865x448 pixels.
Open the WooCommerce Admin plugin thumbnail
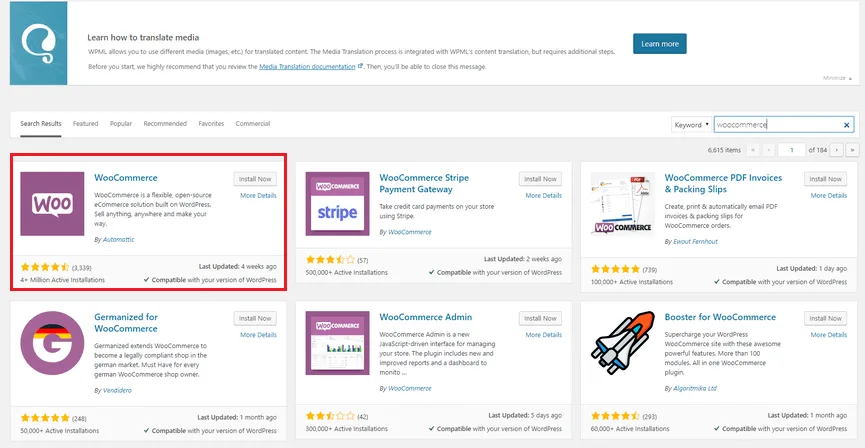[x=338, y=343]
